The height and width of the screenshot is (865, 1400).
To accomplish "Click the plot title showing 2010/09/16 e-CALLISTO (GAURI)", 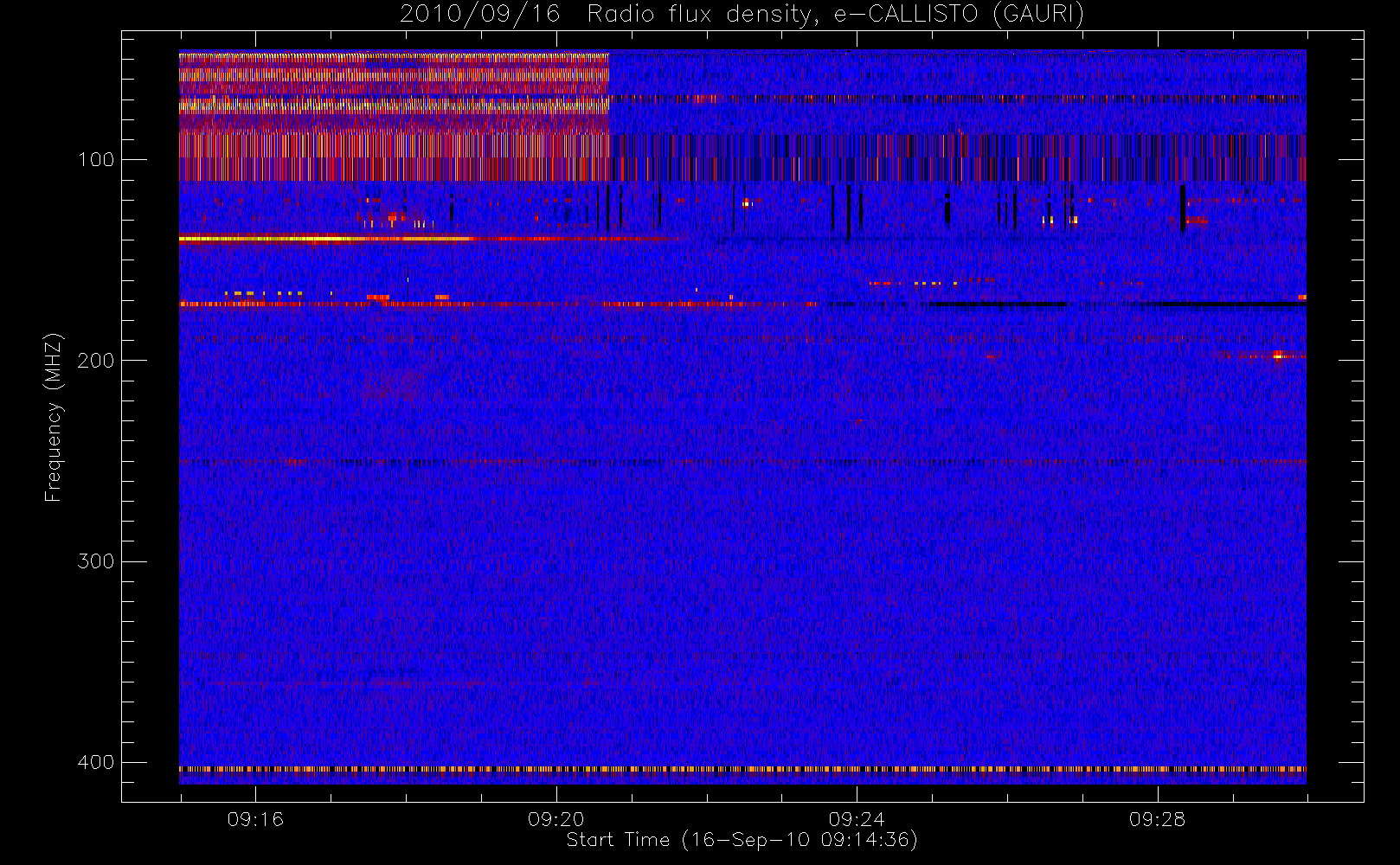I will click(x=742, y=15).
